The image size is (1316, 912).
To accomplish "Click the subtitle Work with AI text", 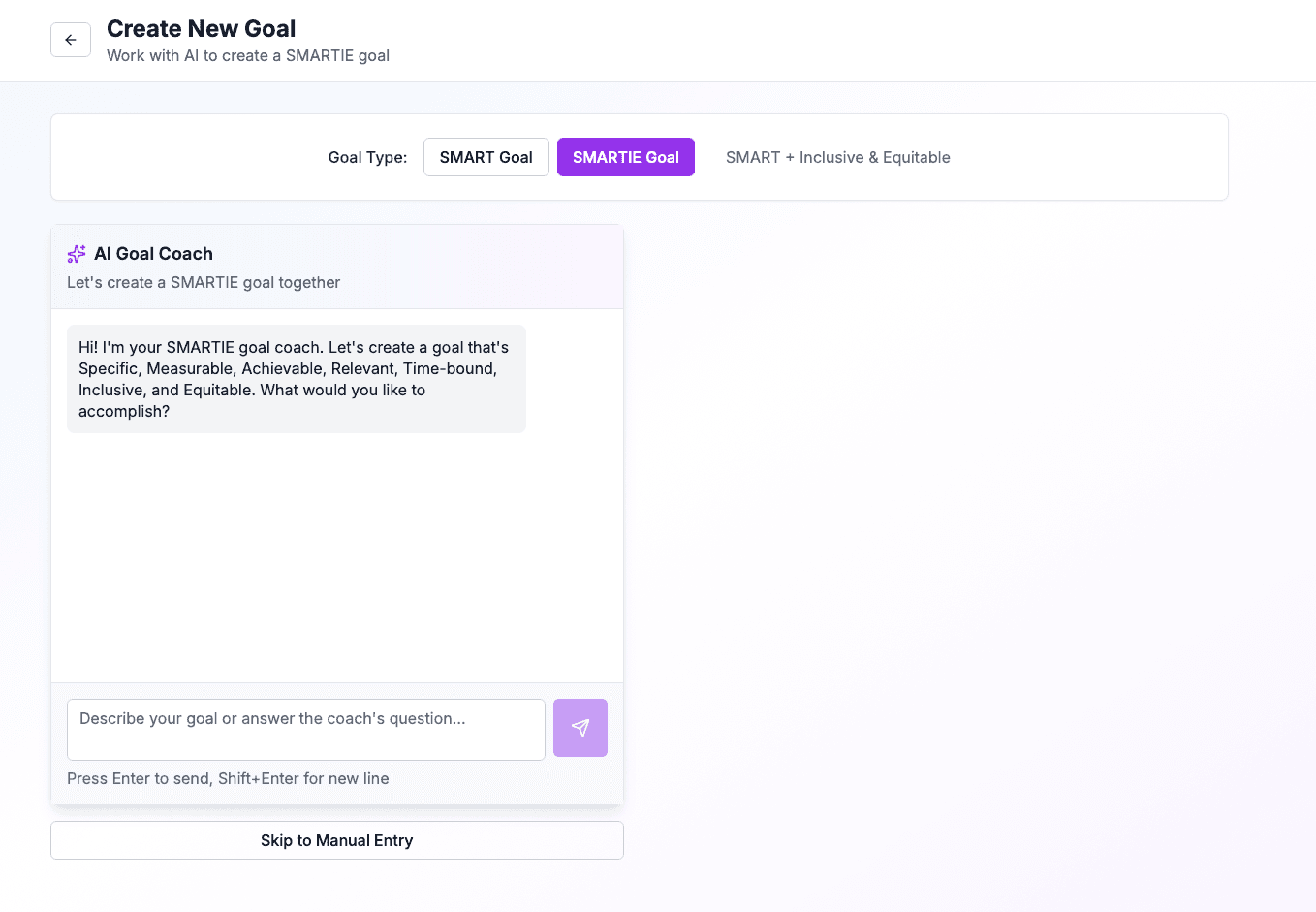I will pyautogui.click(x=247, y=55).
